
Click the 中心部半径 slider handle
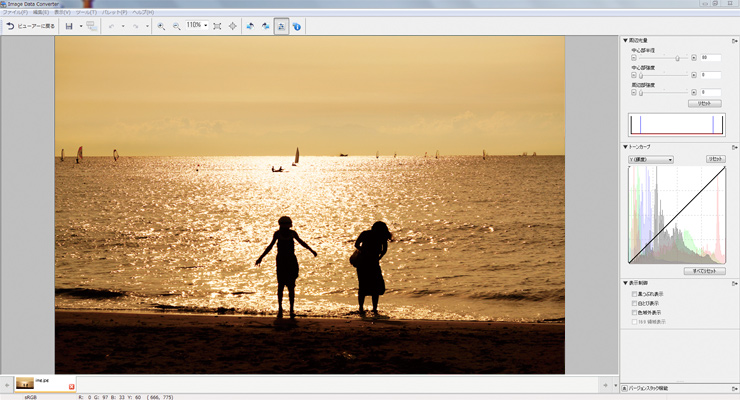click(678, 58)
